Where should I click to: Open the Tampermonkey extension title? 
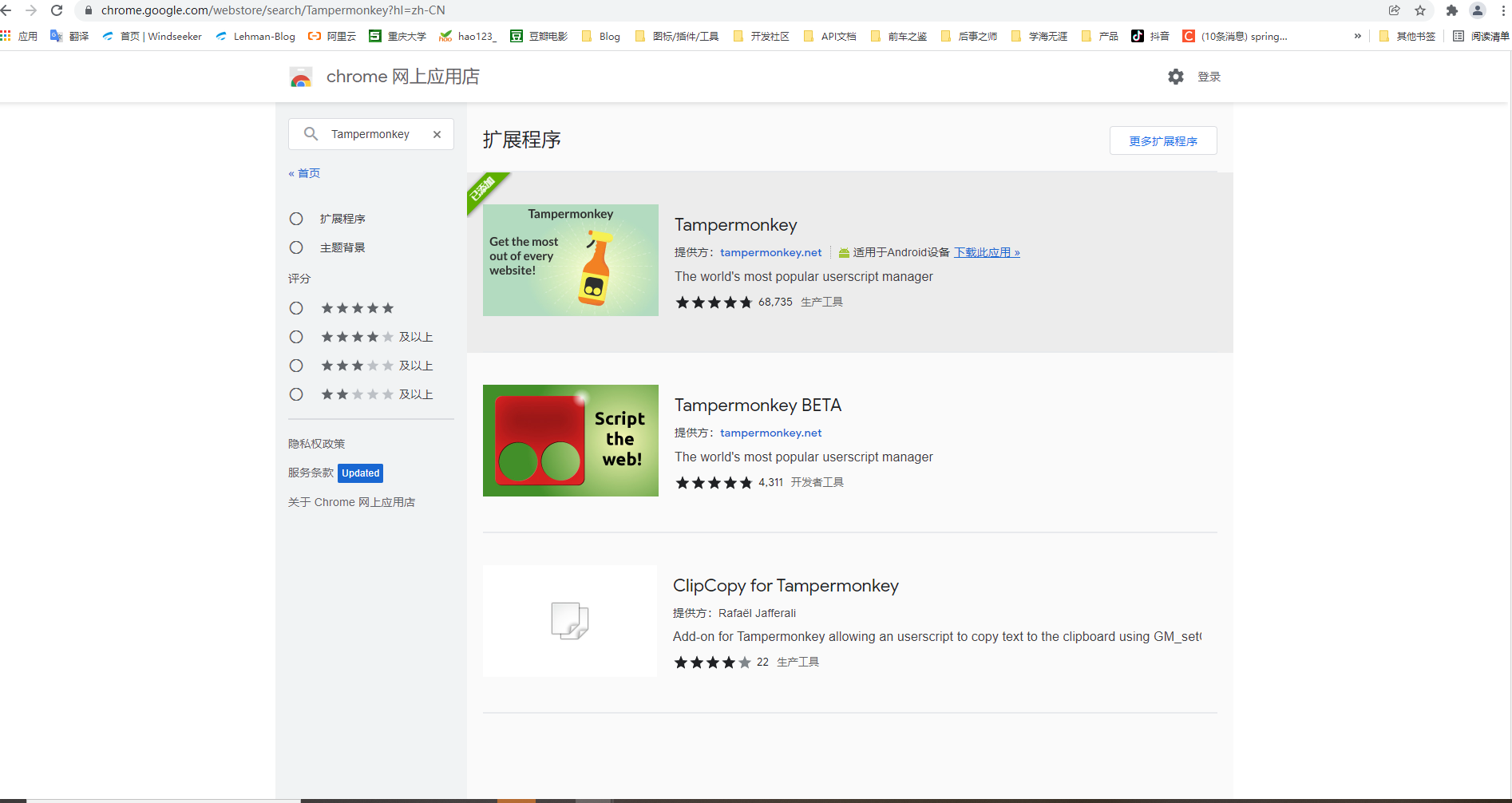tap(736, 225)
